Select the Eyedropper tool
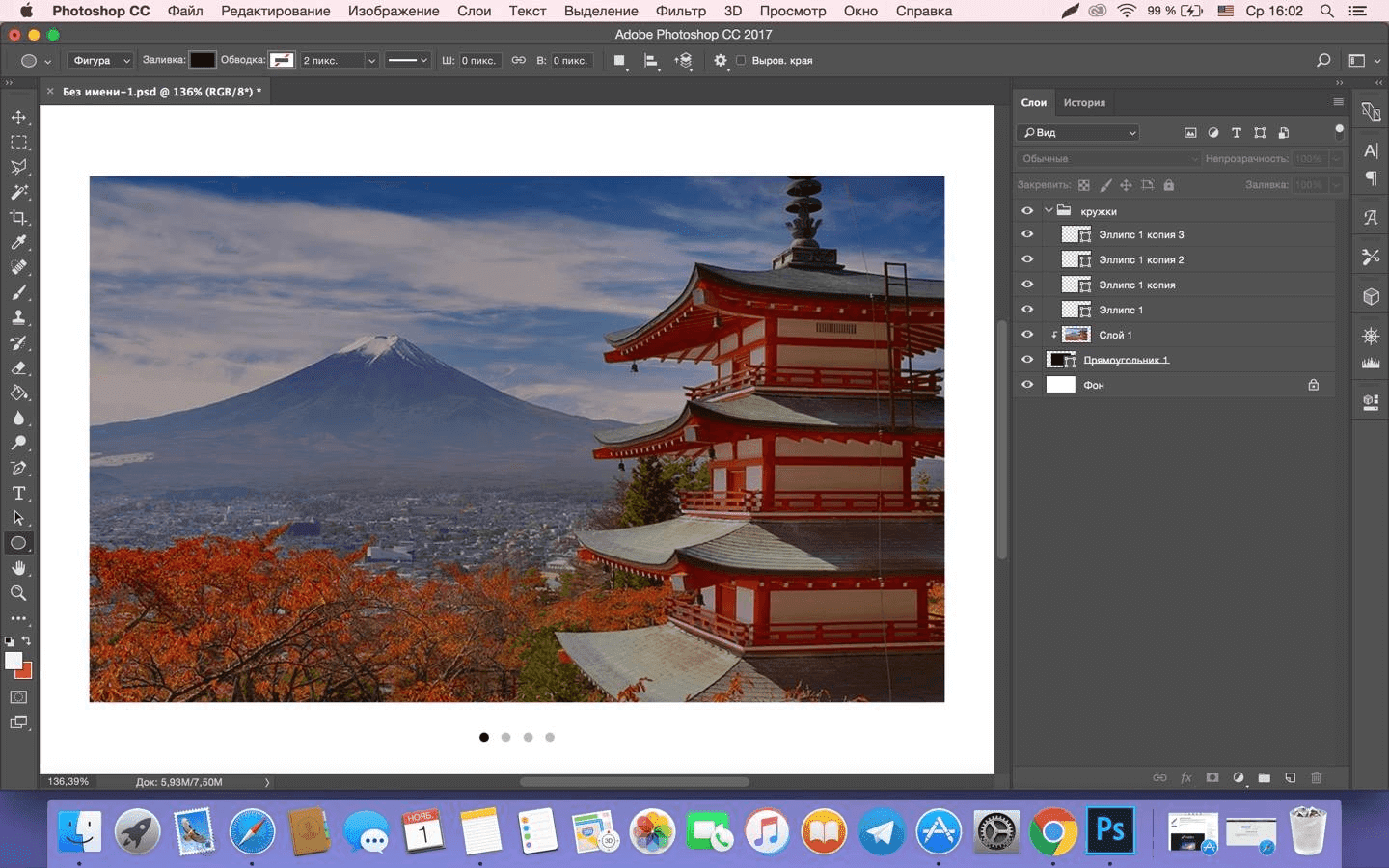The height and width of the screenshot is (868, 1389). [x=18, y=242]
